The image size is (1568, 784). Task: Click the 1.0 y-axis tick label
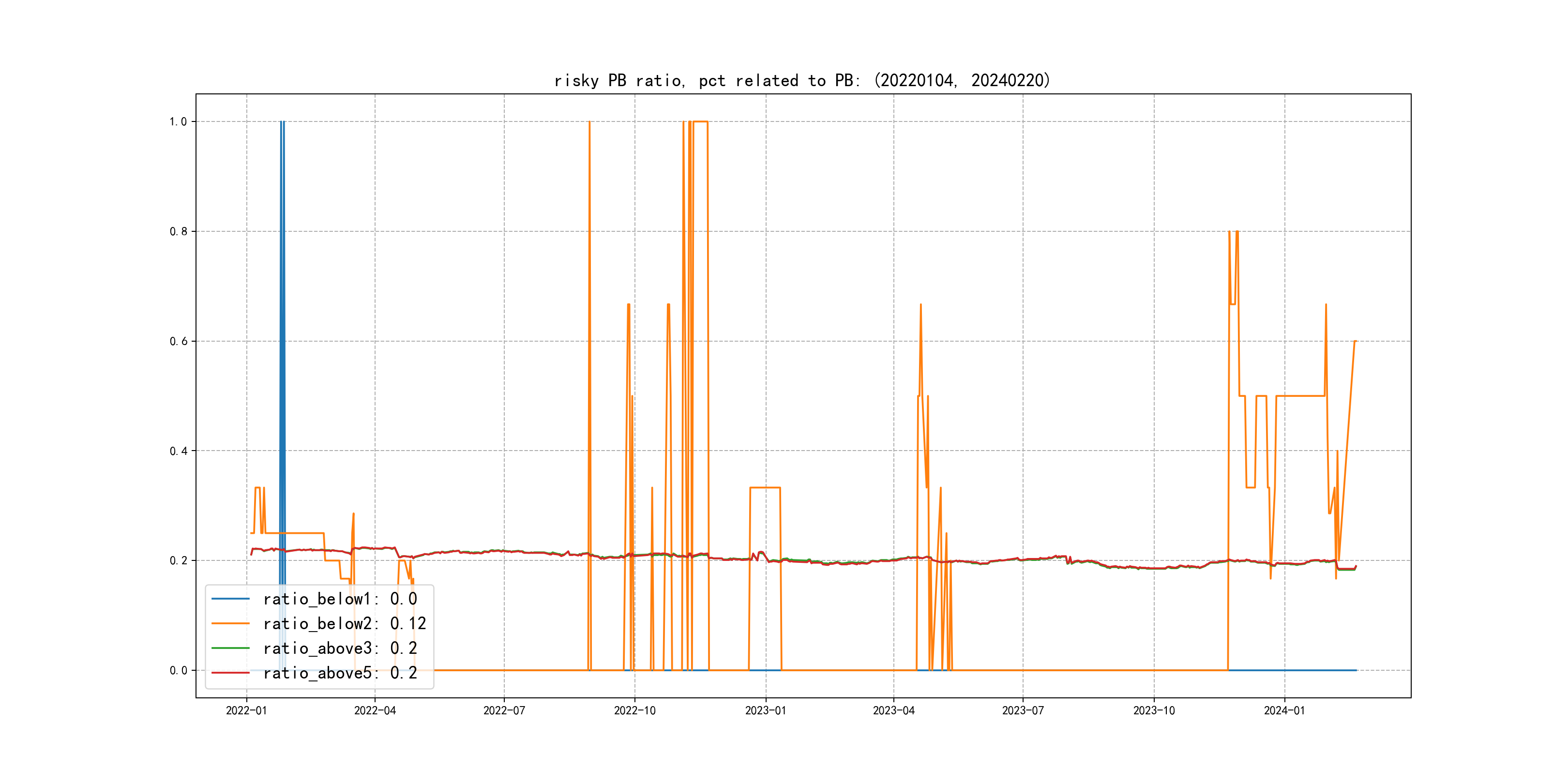[x=178, y=122]
